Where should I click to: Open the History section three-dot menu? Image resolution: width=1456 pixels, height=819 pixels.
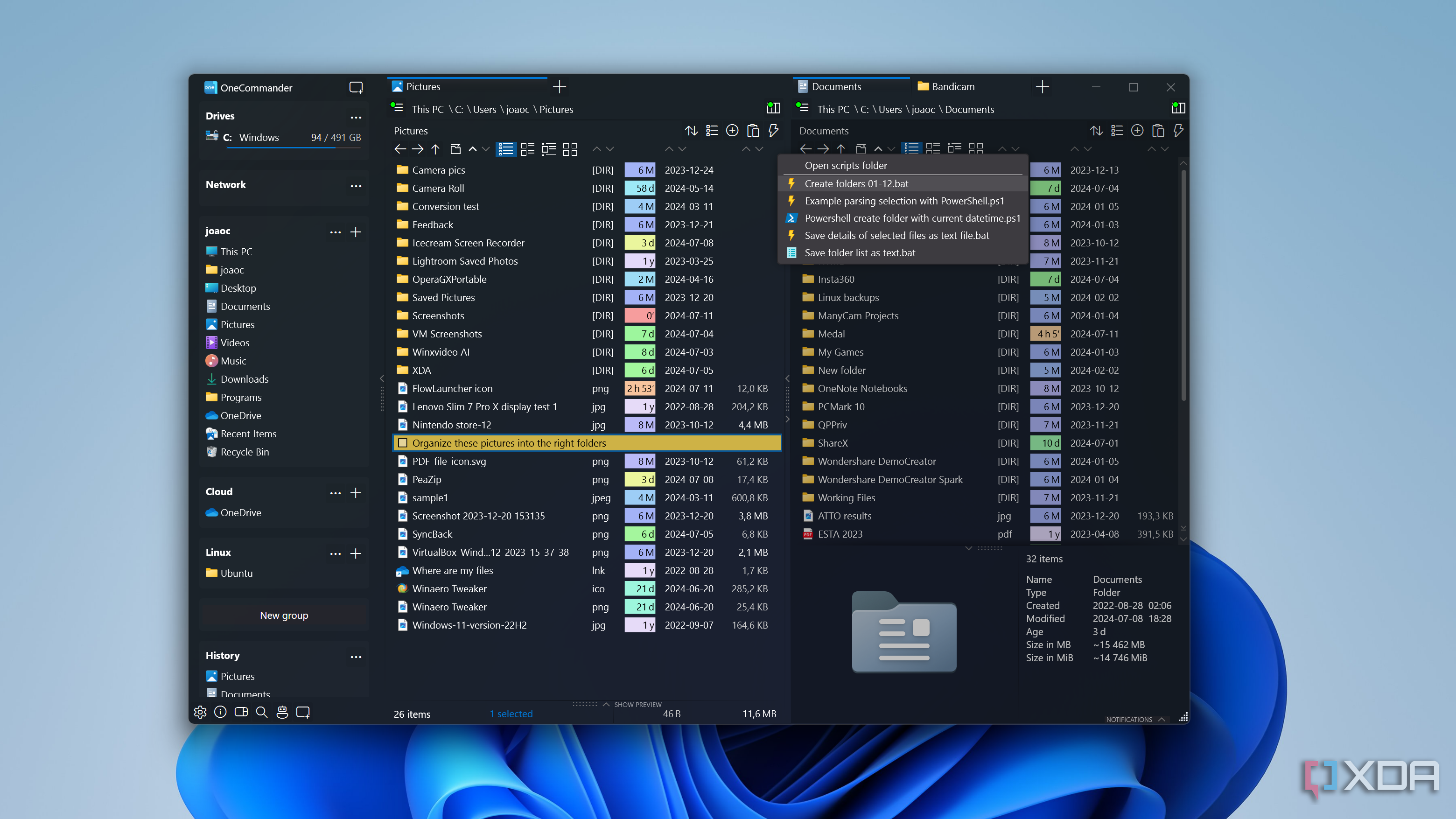[x=356, y=657]
